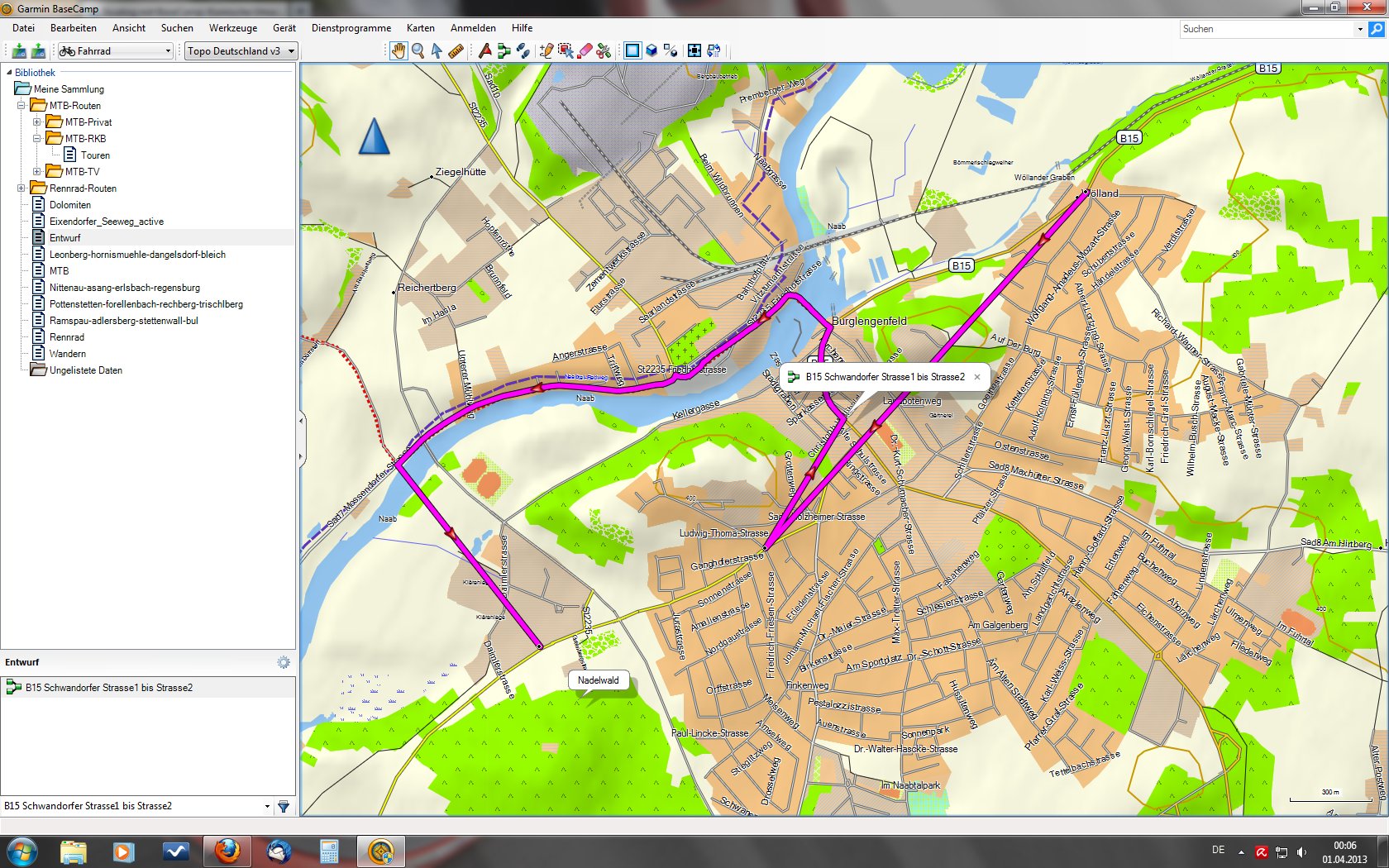The width and height of the screenshot is (1389, 868).
Task: Click the Nadelwald map label bubble
Action: [x=599, y=680]
